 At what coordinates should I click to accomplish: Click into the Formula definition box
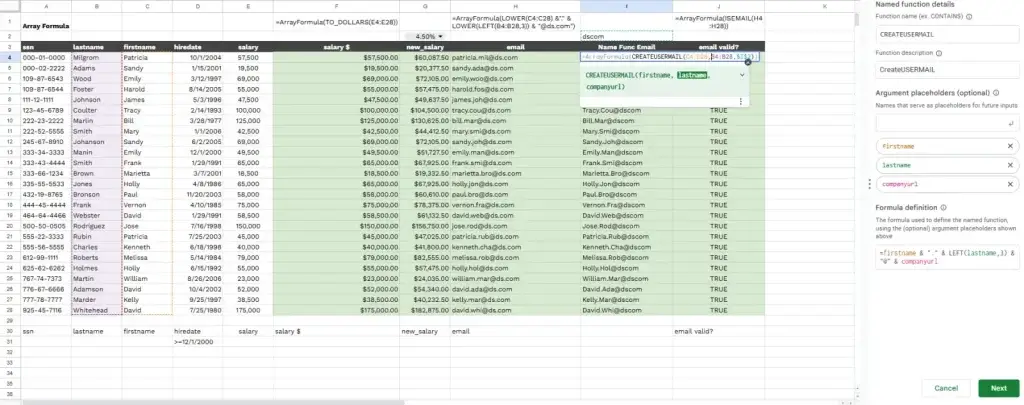(947, 256)
